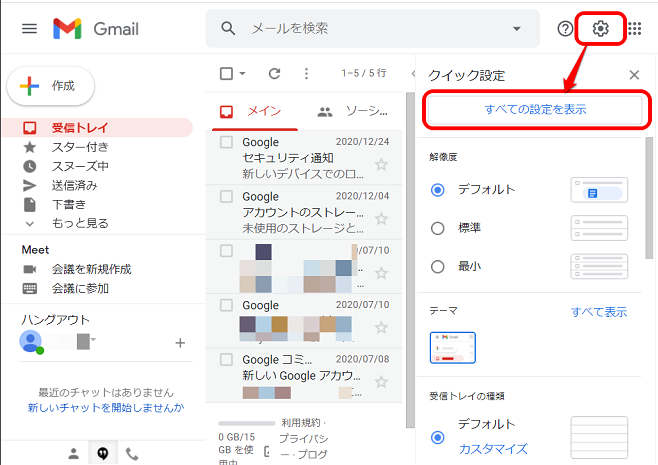The width and height of the screenshot is (658, 465).
Task: Click すべて表示 themes link
Action: (x=599, y=312)
